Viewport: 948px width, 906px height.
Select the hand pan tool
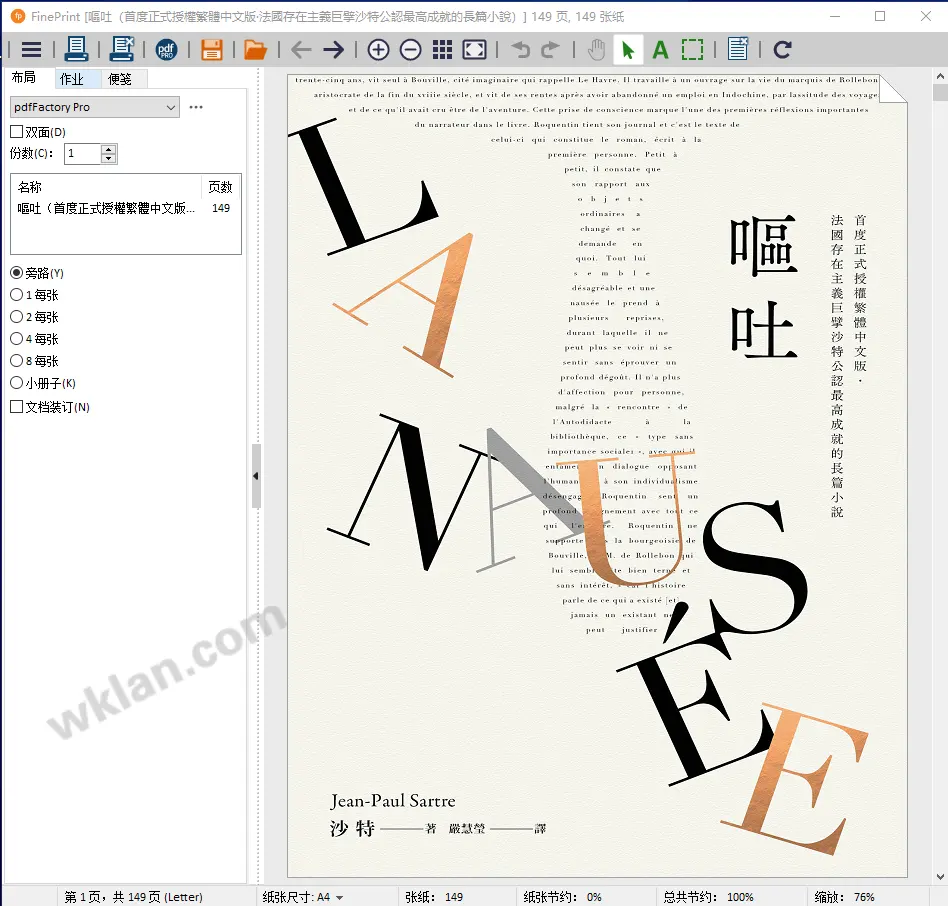(x=596, y=50)
